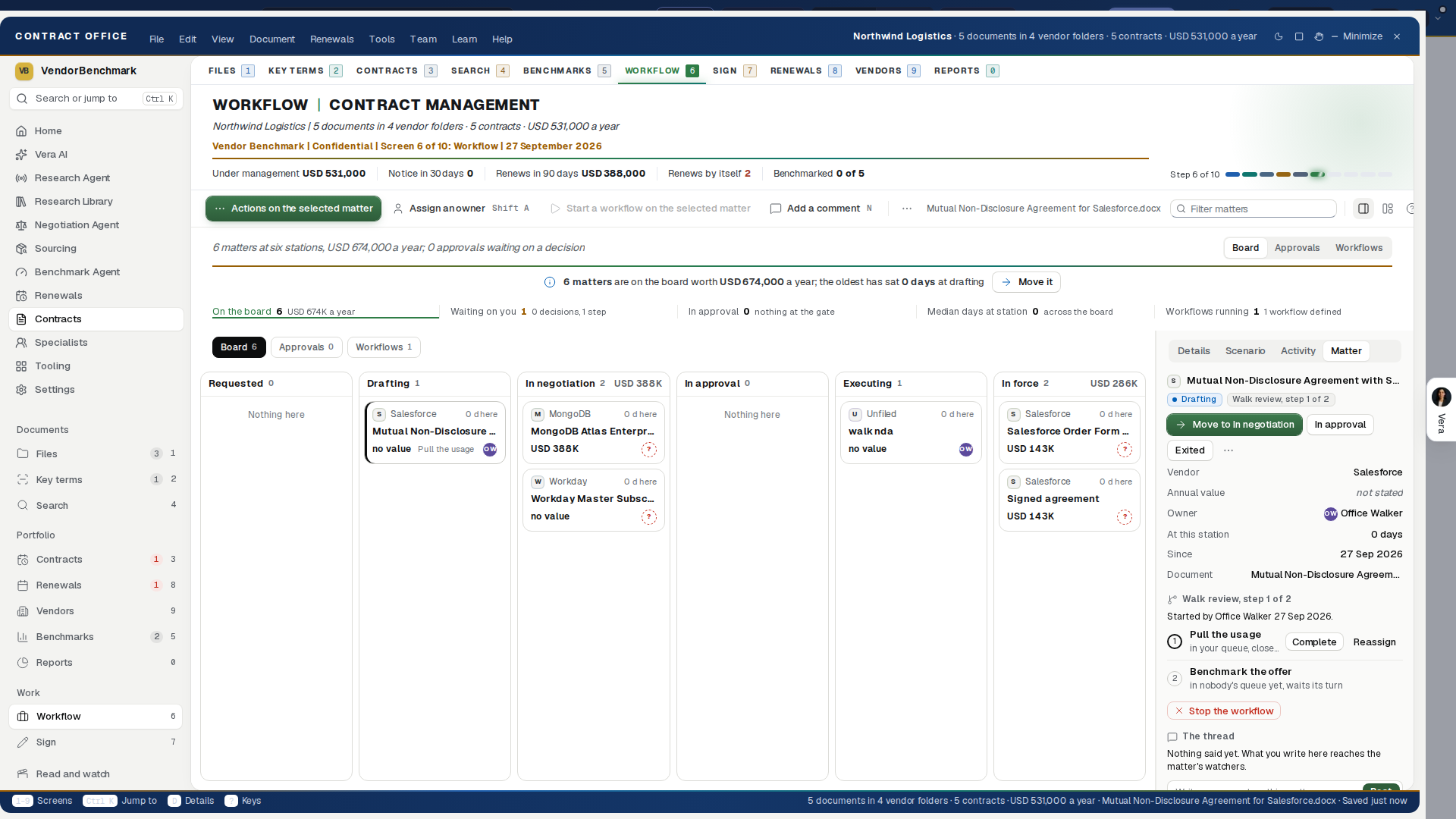1456x819 pixels.
Task: Select the Workflows view in segmented control
Action: (x=1359, y=248)
